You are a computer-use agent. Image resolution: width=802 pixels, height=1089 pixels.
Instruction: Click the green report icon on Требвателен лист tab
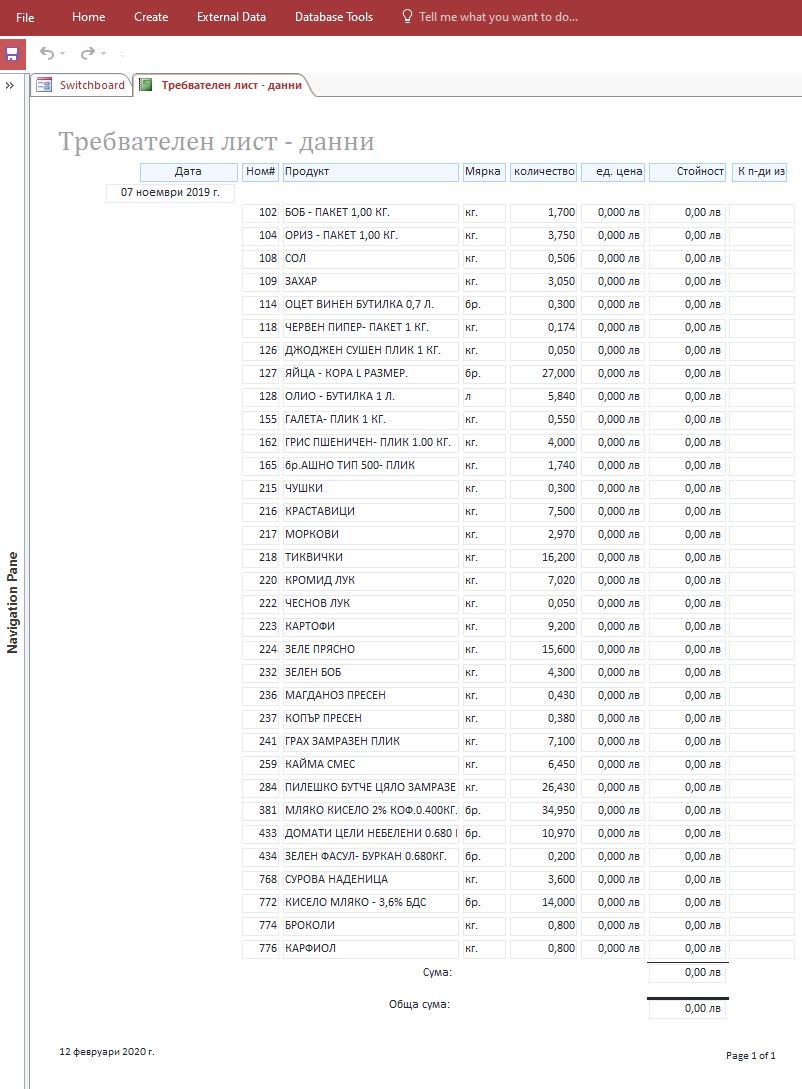click(x=145, y=85)
